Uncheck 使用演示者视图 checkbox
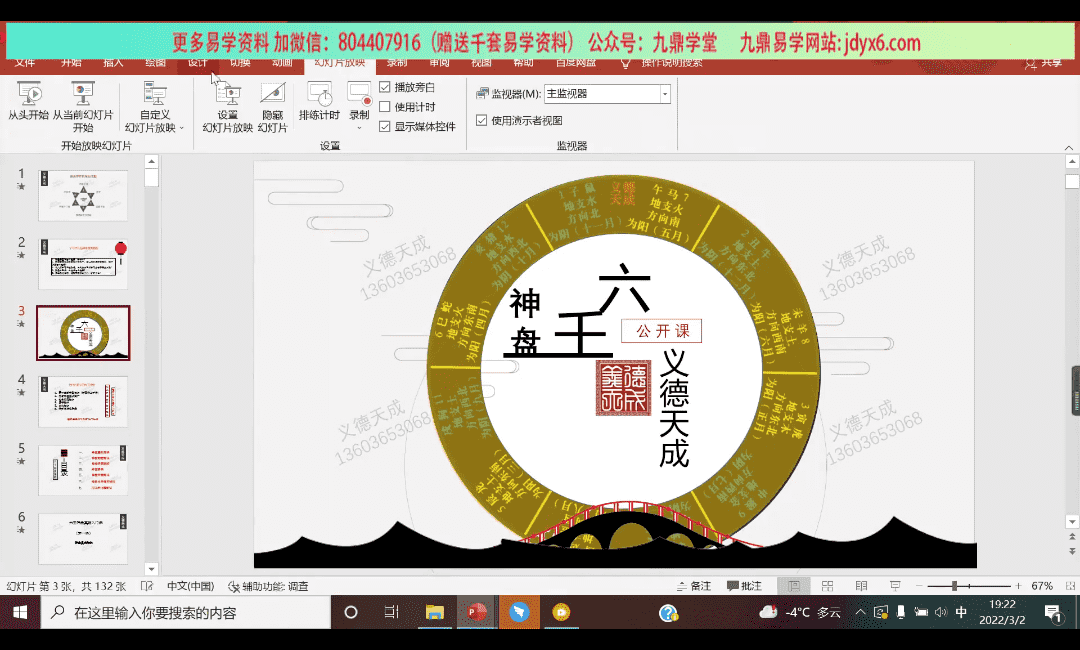1080x650 pixels. tap(482, 121)
